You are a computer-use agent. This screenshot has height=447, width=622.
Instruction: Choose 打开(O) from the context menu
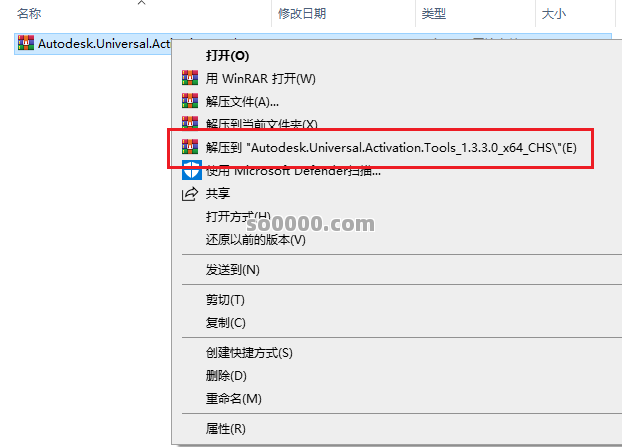pos(227,55)
